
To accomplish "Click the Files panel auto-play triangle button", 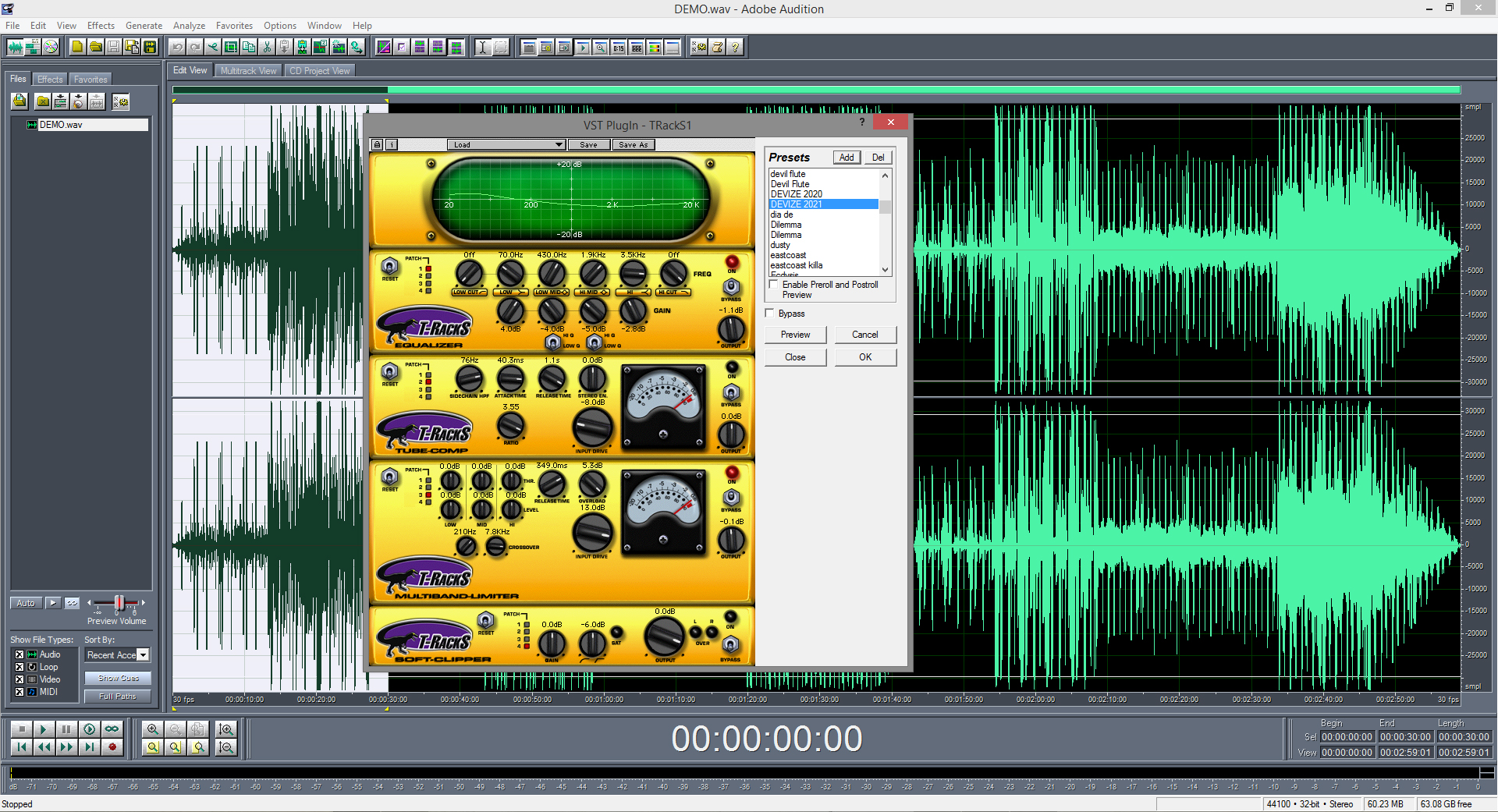I will click(x=53, y=603).
